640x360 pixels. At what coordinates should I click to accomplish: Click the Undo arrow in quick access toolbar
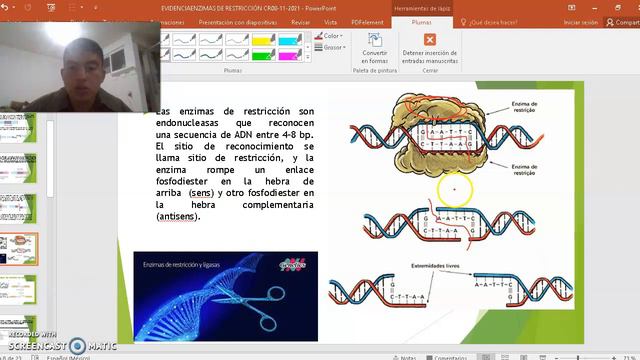[x=4, y=7]
